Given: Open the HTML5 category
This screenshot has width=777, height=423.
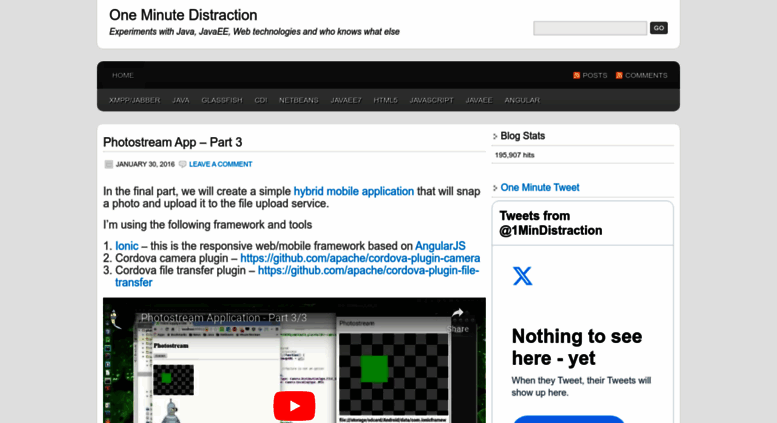Looking at the screenshot, I should (x=386, y=100).
